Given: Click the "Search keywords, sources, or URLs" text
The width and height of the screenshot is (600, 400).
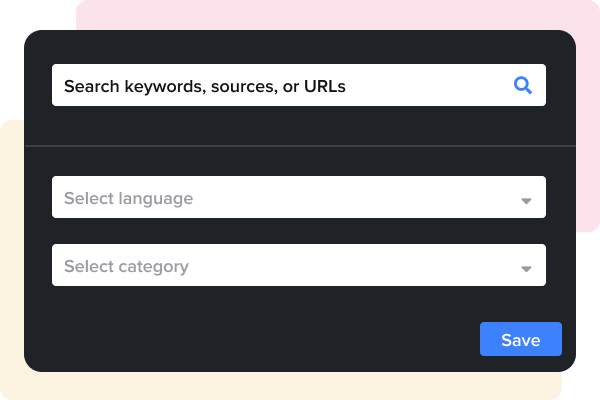Looking at the screenshot, I should click(x=204, y=86).
